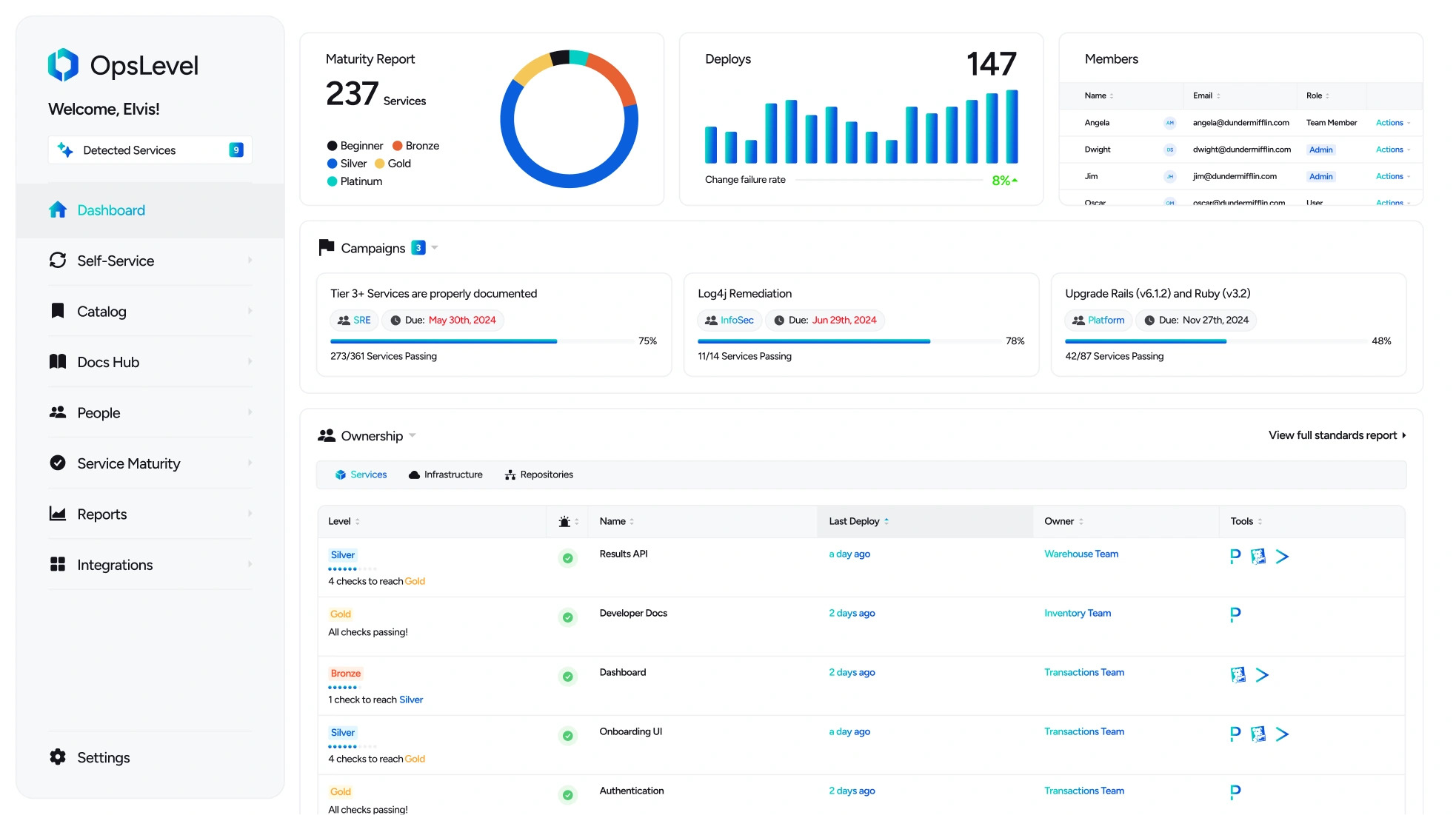Click the Reports chart icon in sidebar

(x=58, y=514)
